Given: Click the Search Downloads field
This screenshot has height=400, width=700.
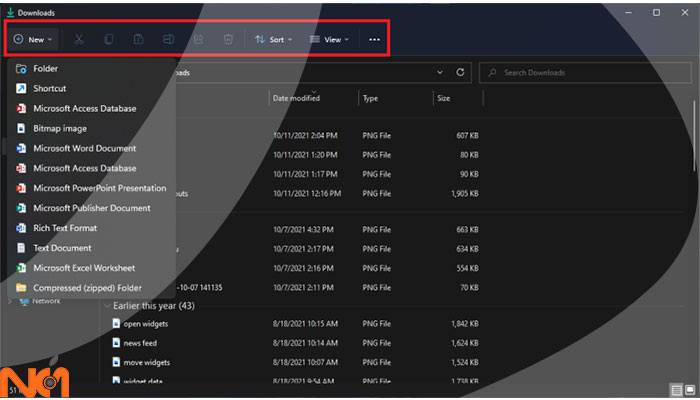Looking at the screenshot, I should coord(585,72).
